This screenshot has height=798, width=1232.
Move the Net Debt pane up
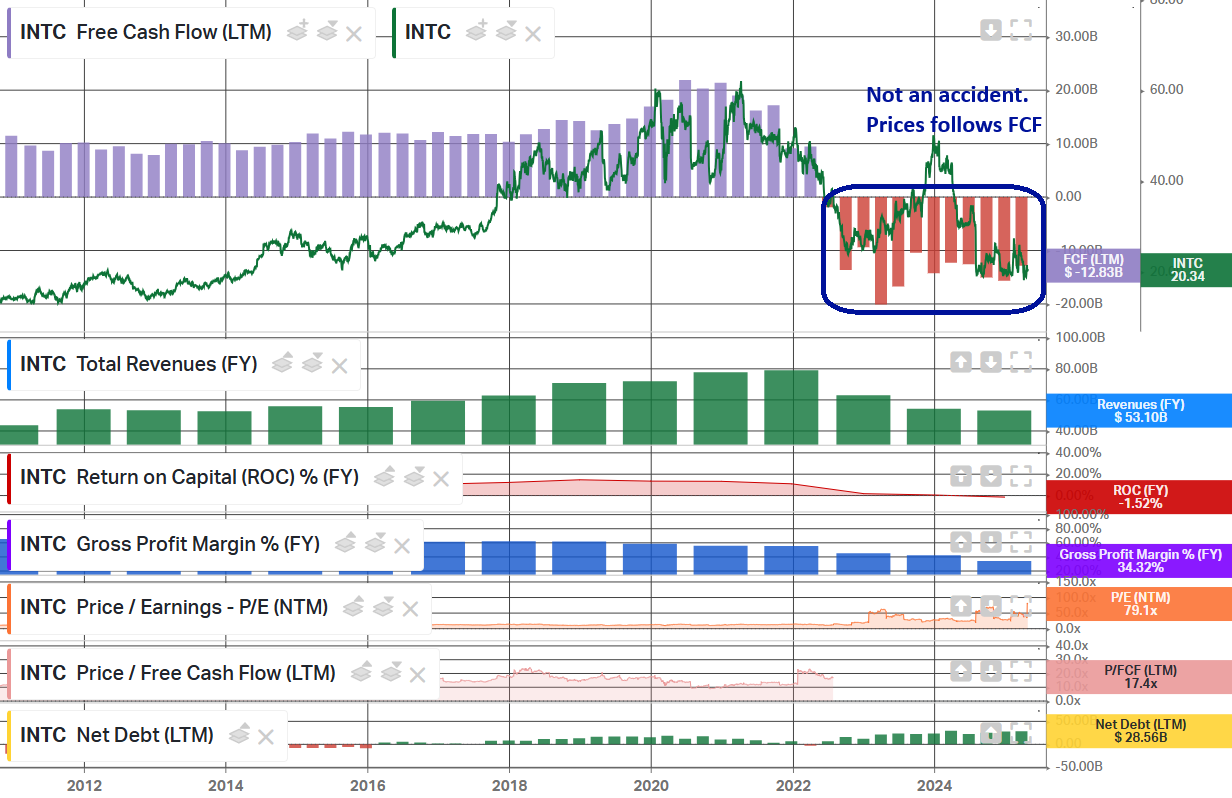point(990,734)
